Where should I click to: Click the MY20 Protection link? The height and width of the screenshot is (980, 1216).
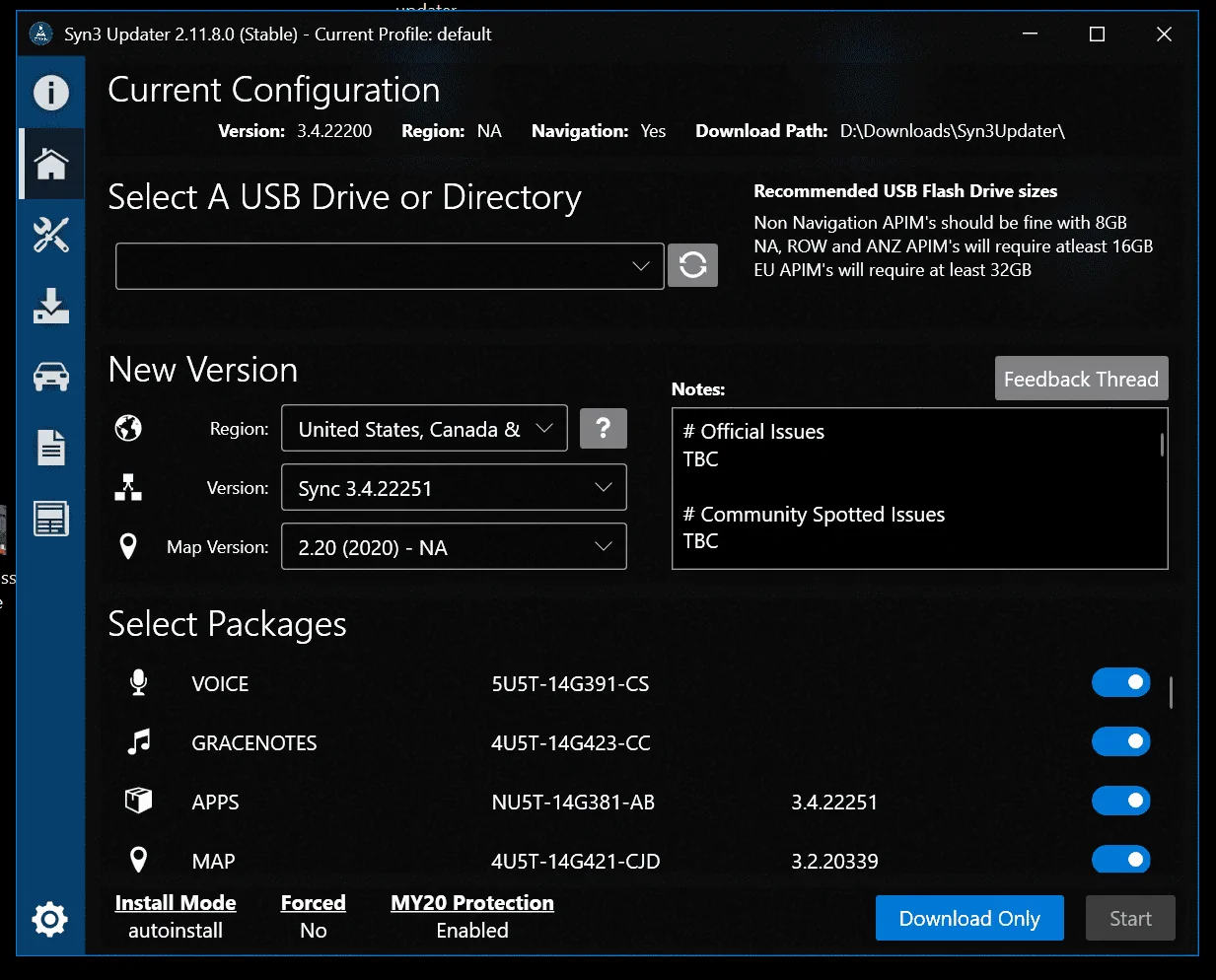pos(472,903)
